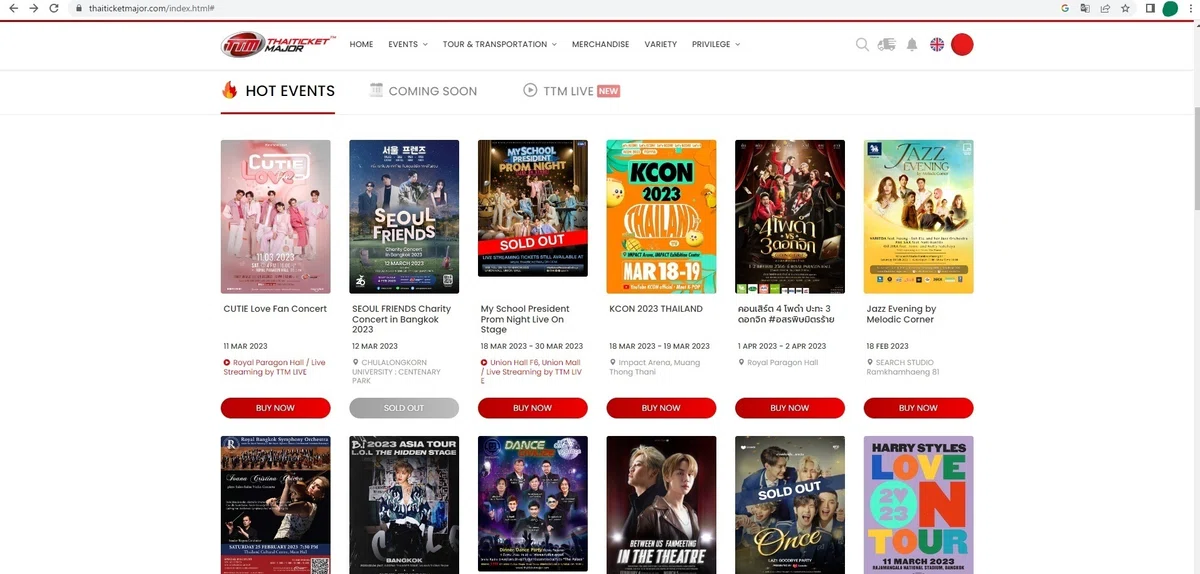Switch to the TTM LIVE tab

coord(571,91)
